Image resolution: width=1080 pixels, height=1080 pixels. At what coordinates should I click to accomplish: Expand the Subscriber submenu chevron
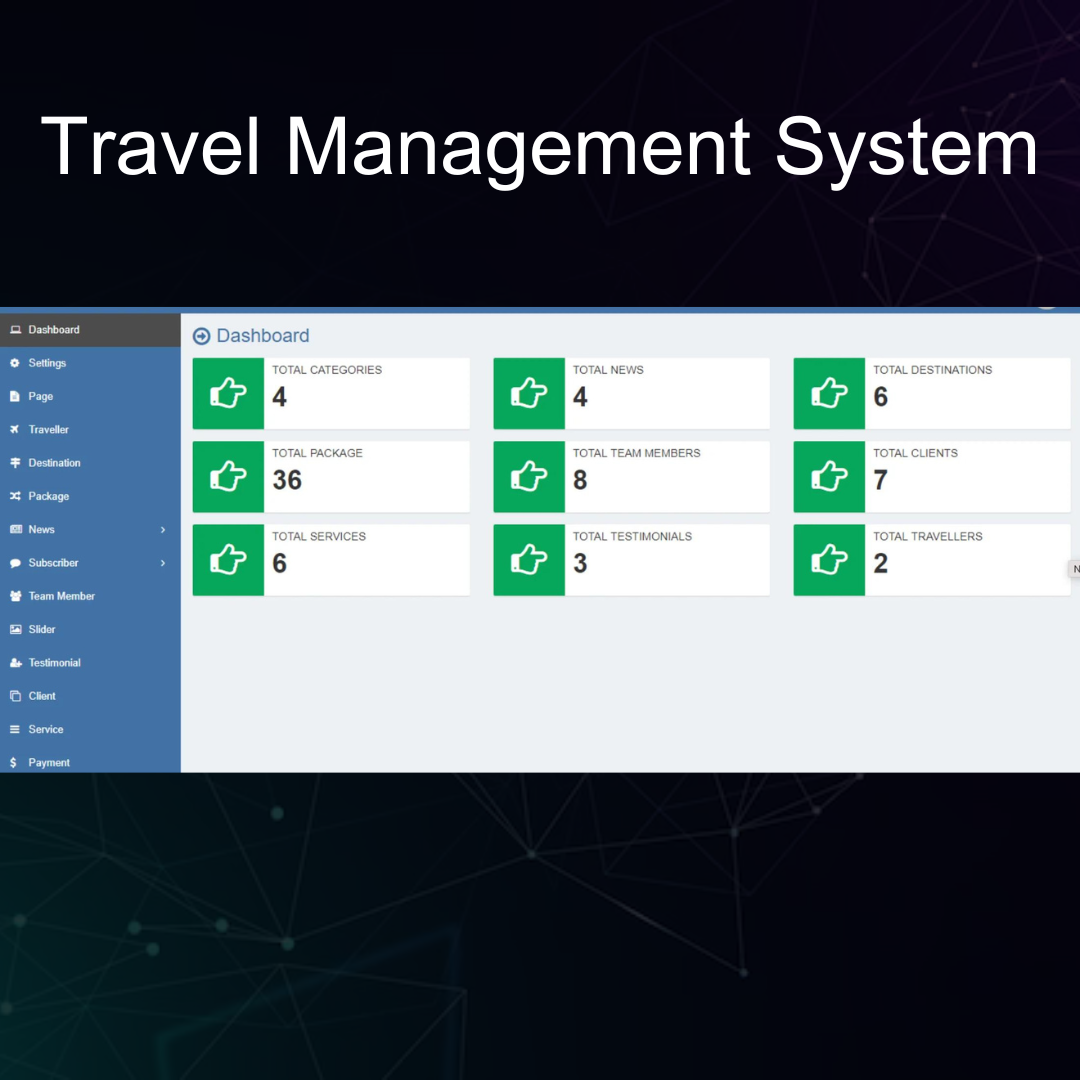tap(163, 563)
